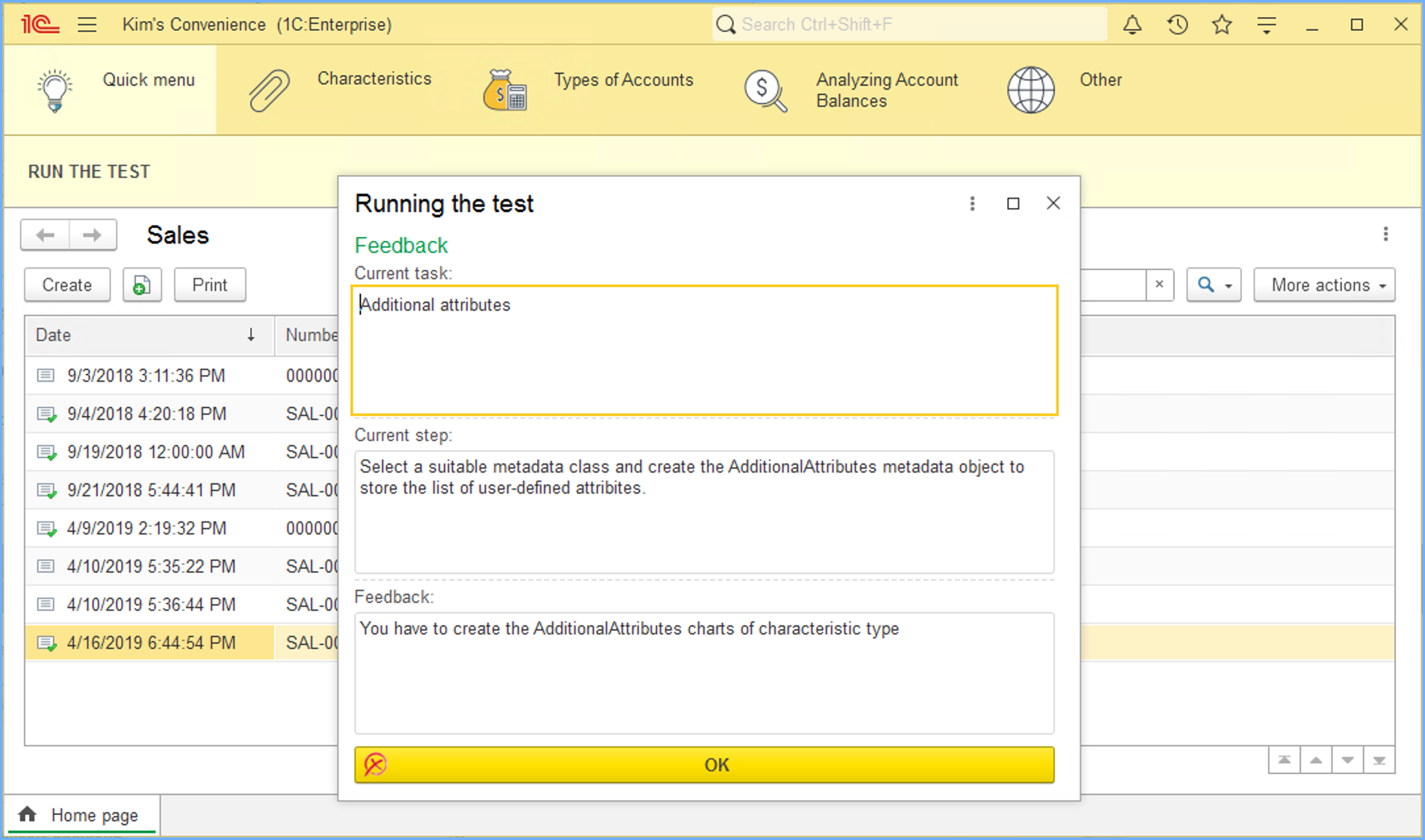The width and height of the screenshot is (1425, 840).
Task: Click the hamburger main menu icon
Action: (x=87, y=25)
